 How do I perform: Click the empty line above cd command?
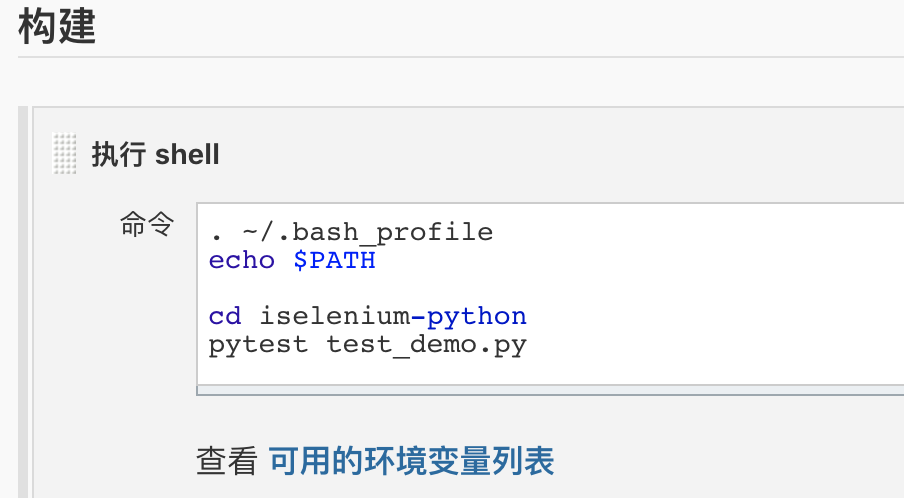pyautogui.click(x=550, y=289)
